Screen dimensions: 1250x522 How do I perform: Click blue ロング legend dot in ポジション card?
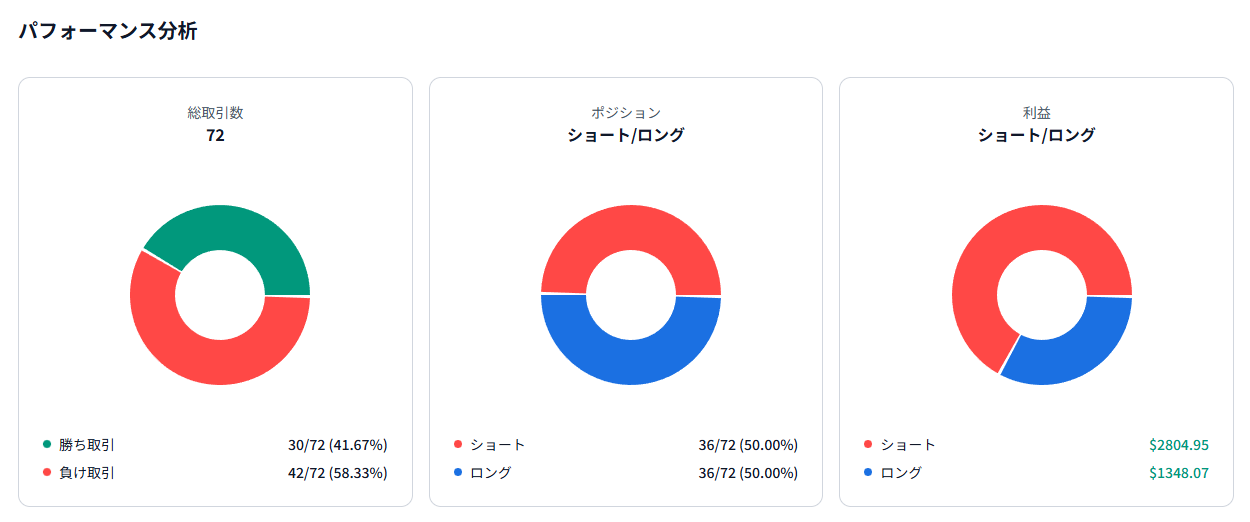(x=458, y=472)
